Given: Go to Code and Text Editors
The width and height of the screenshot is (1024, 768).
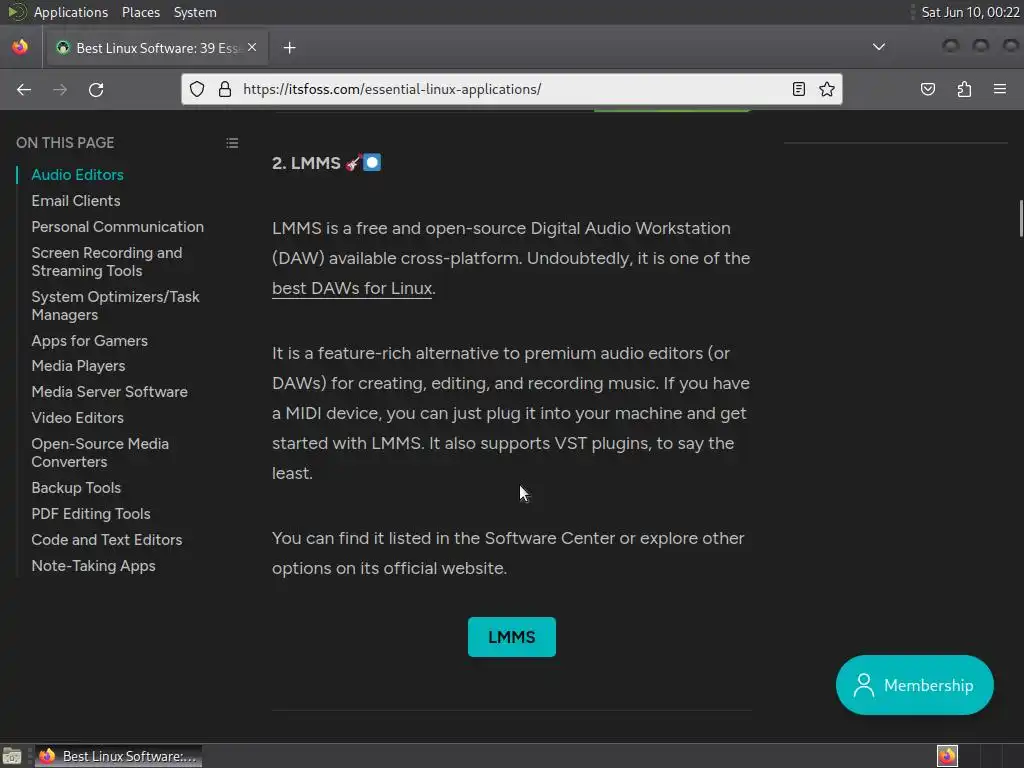Looking at the screenshot, I should [106, 540].
